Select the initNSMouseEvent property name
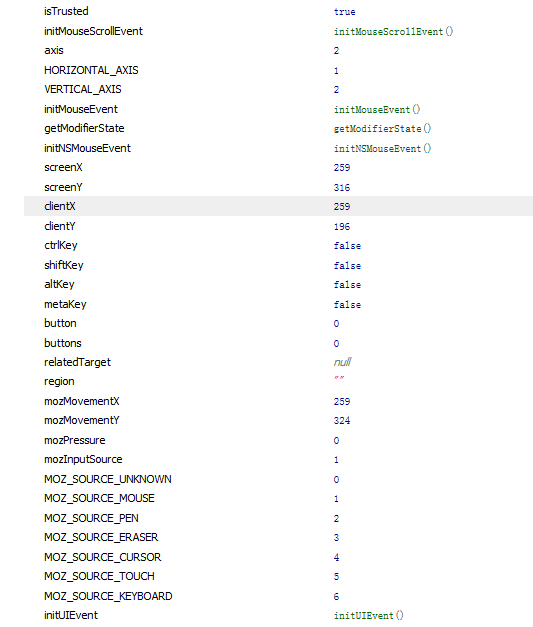Image resolution: width=533 pixels, height=627 pixels. 87,148
